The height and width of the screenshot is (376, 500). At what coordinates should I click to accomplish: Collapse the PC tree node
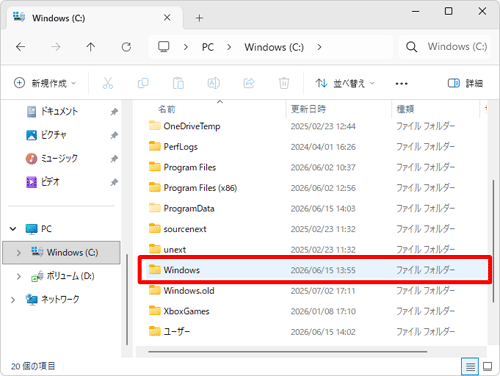[13, 229]
